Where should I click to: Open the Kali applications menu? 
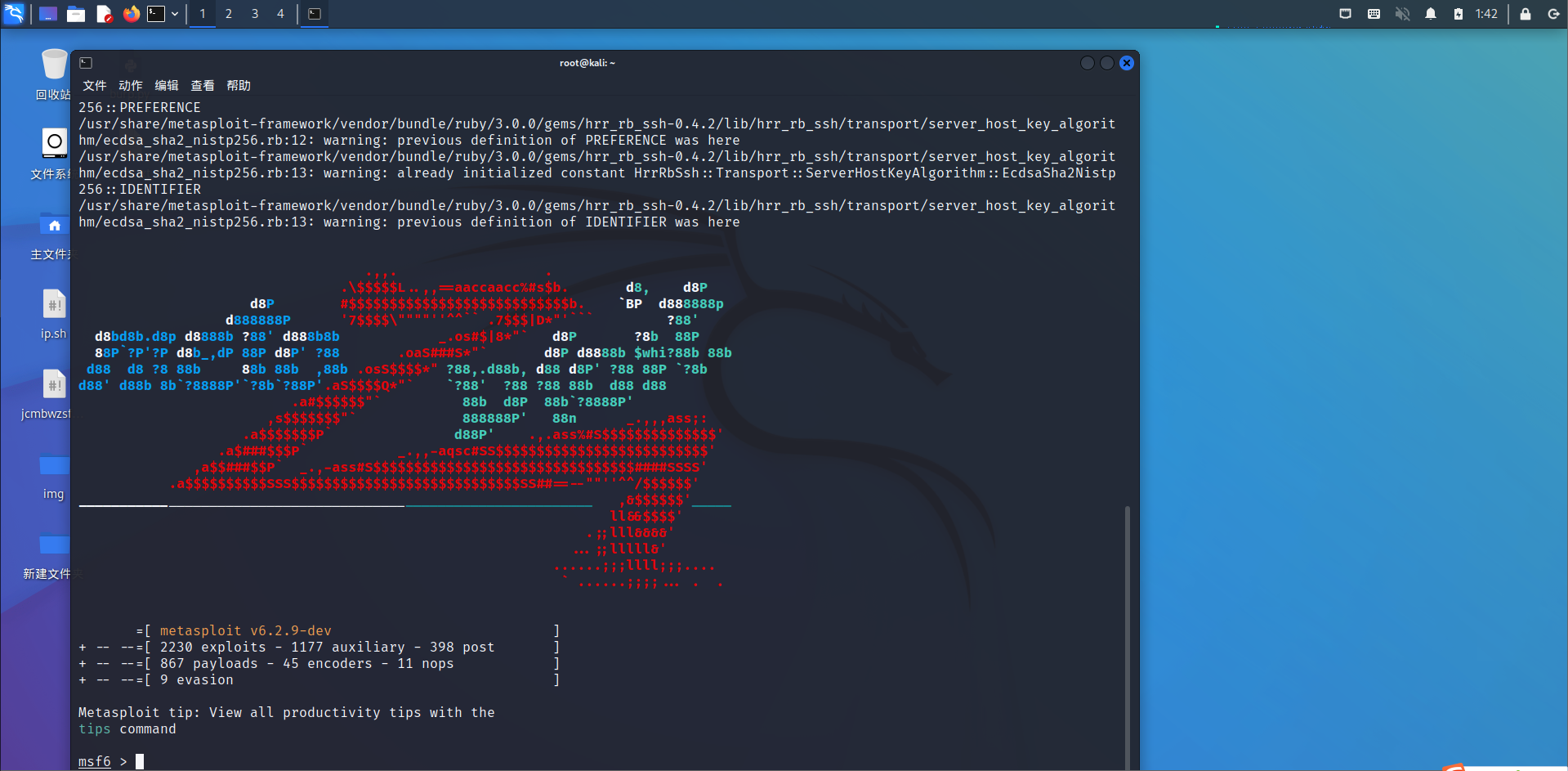(x=15, y=14)
